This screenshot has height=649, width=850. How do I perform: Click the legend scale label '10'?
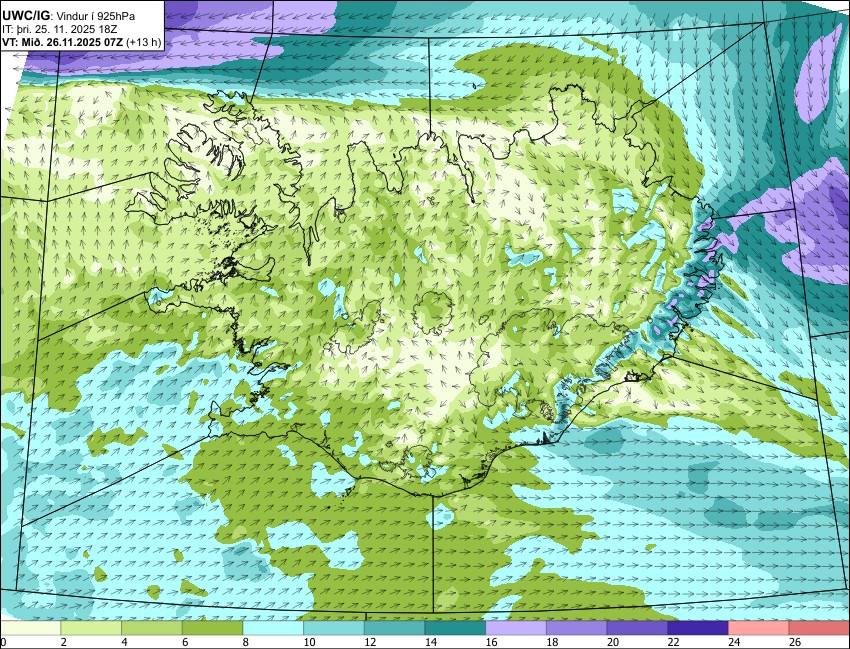pyautogui.click(x=309, y=642)
